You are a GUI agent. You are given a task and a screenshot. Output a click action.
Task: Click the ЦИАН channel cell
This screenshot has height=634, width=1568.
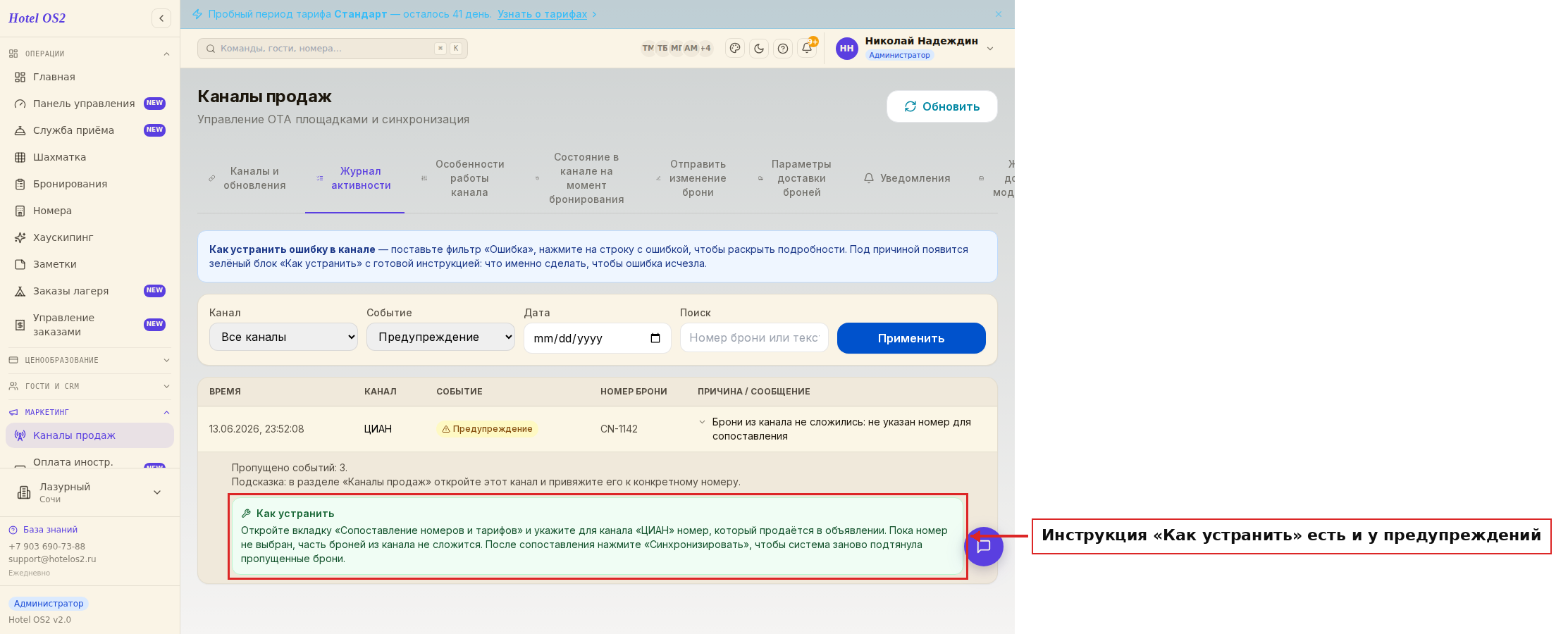[x=378, y=429]
